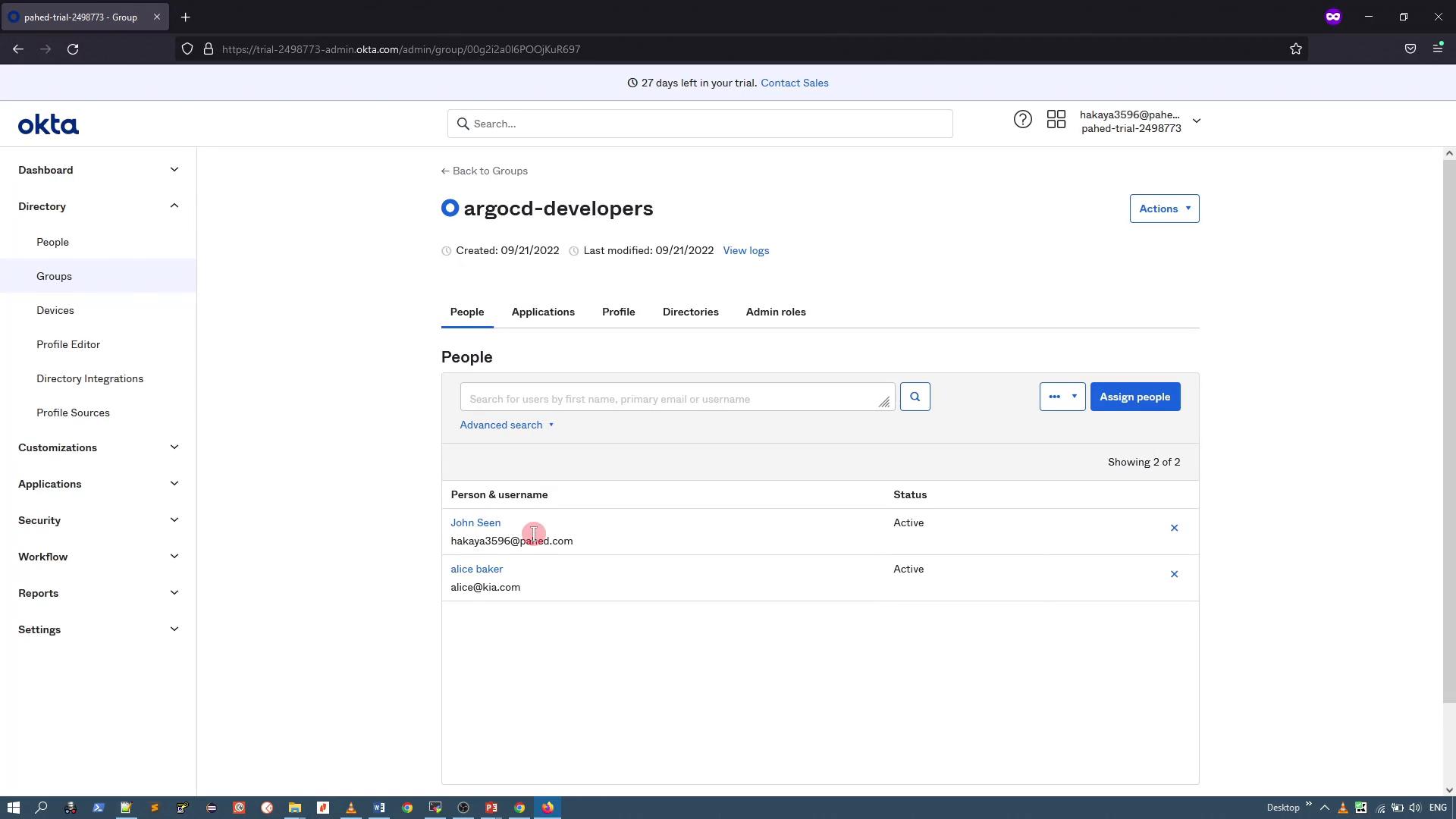This screenshot has width=1456, height=819.
Task: Expand the Reports sidebar section
Action: tap(98, 593)
